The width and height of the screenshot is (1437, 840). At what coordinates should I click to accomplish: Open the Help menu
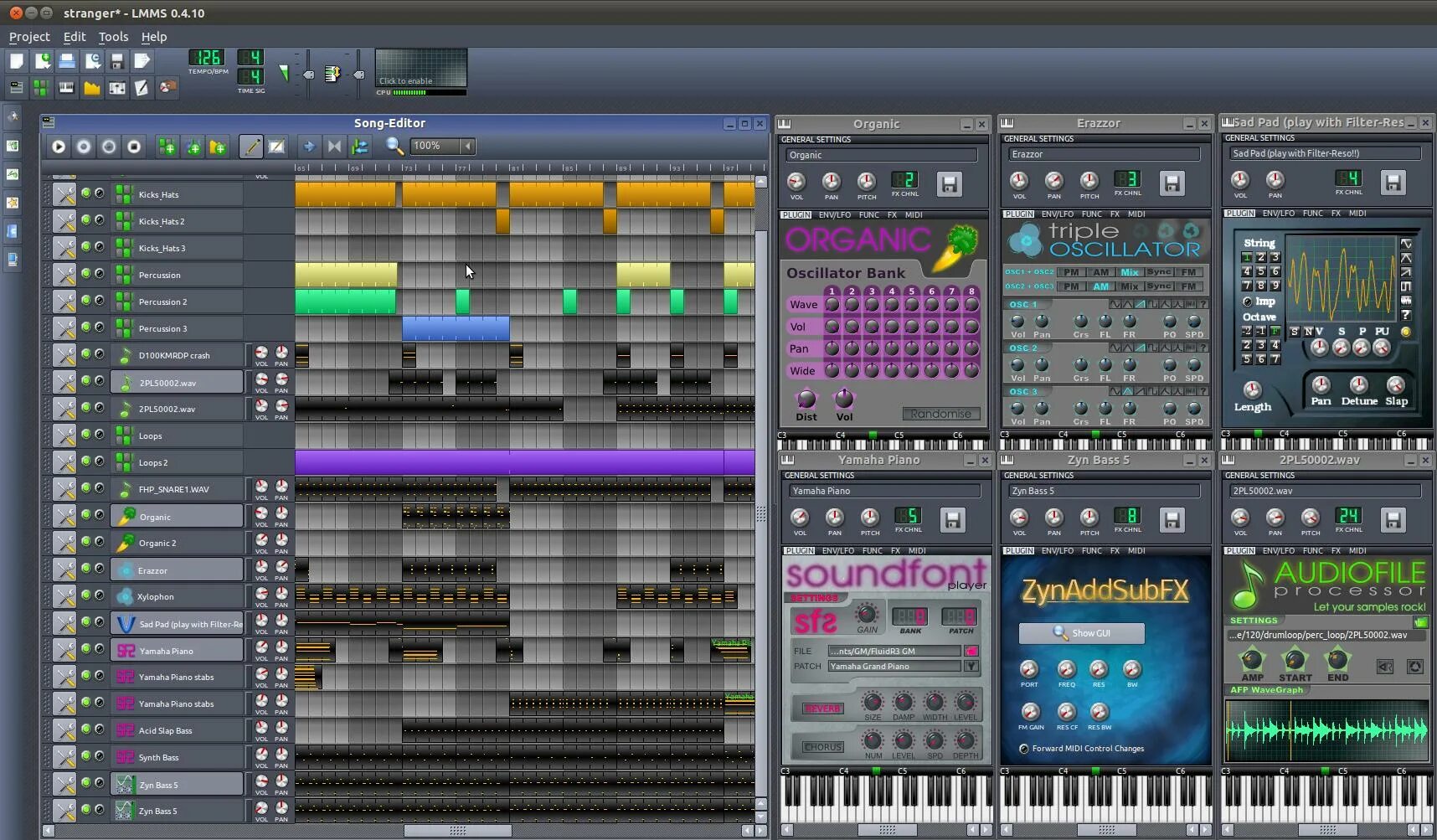[x=154, y=37]
